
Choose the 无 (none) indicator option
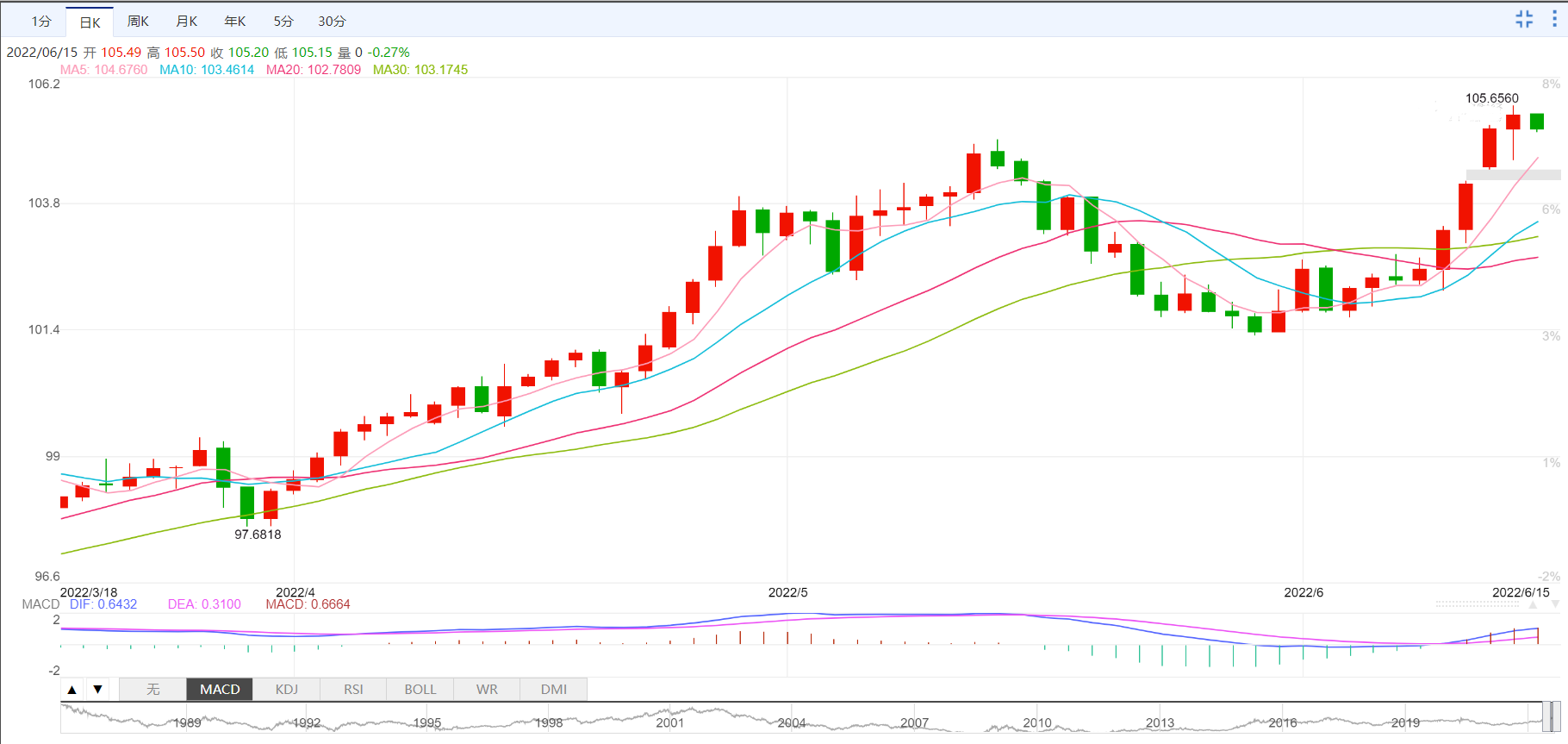[x=153, y=690]
